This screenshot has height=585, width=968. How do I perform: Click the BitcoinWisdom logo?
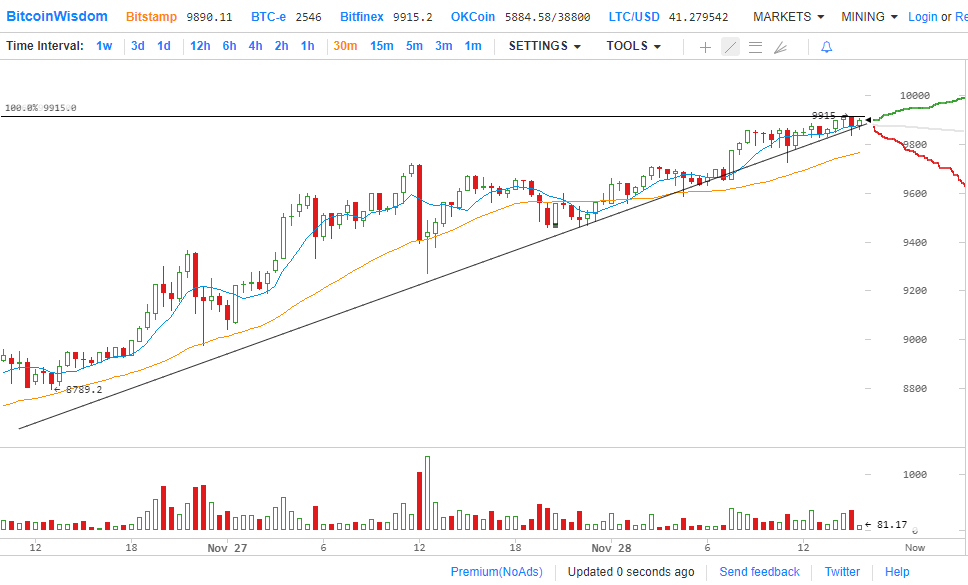[x=57, y=16]
